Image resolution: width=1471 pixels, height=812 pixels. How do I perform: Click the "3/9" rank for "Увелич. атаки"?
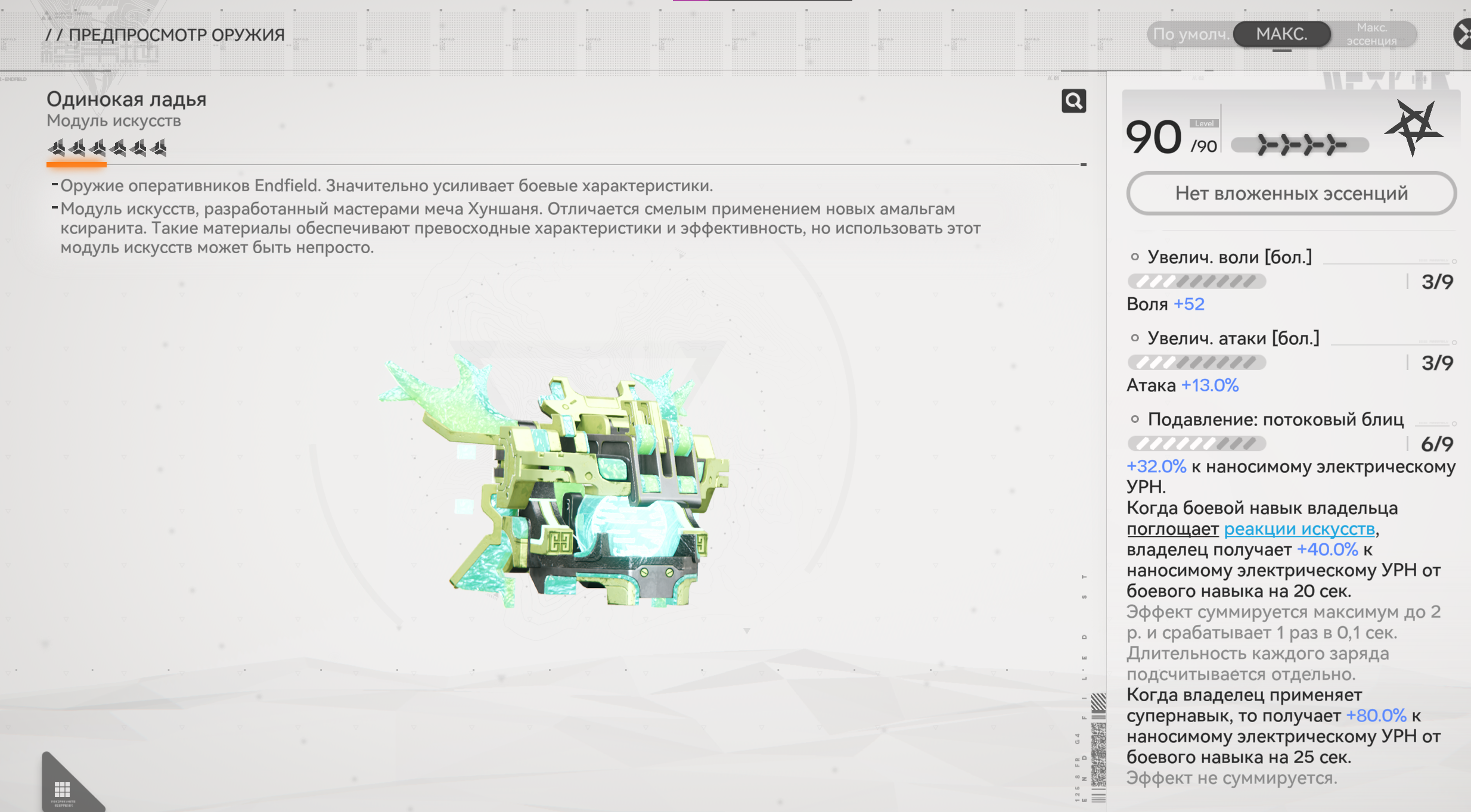(x=1437, y=363)
